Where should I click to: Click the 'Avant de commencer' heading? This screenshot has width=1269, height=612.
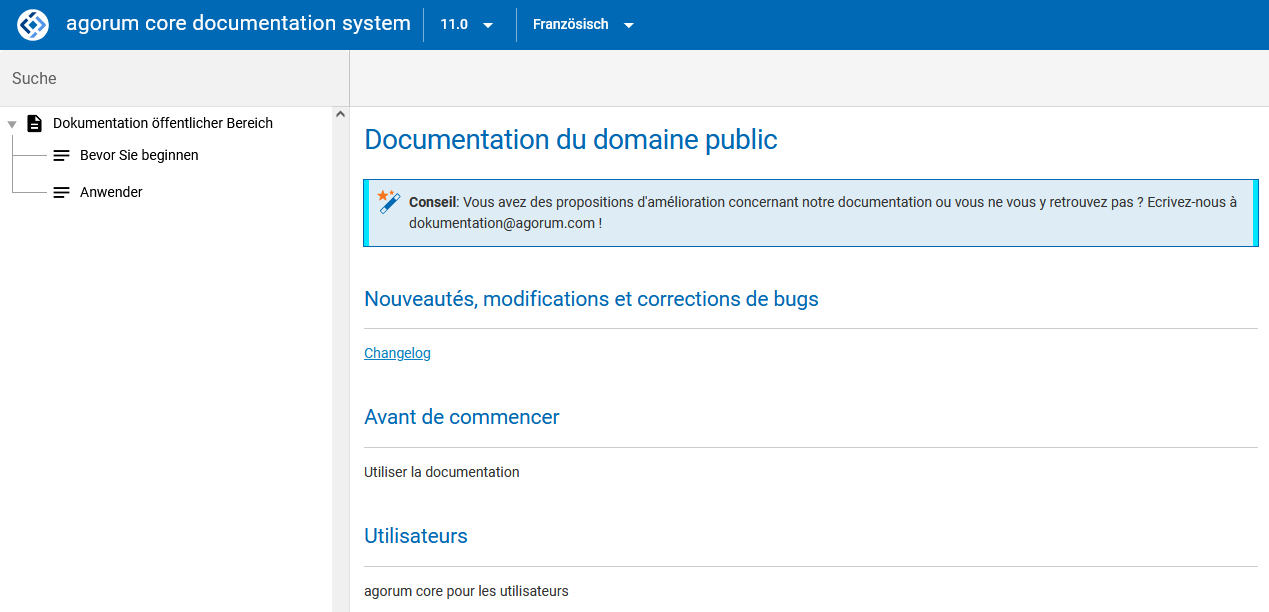click(462, 417)
